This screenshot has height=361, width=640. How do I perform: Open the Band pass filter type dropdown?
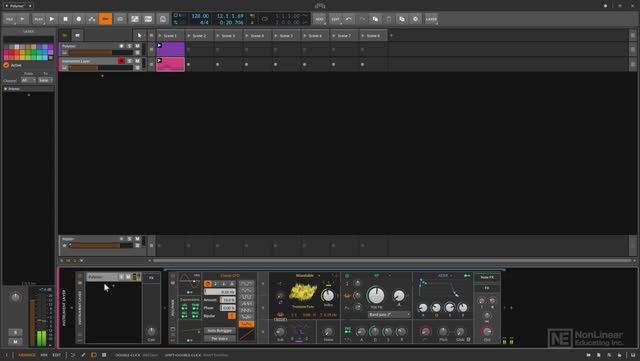389,315
